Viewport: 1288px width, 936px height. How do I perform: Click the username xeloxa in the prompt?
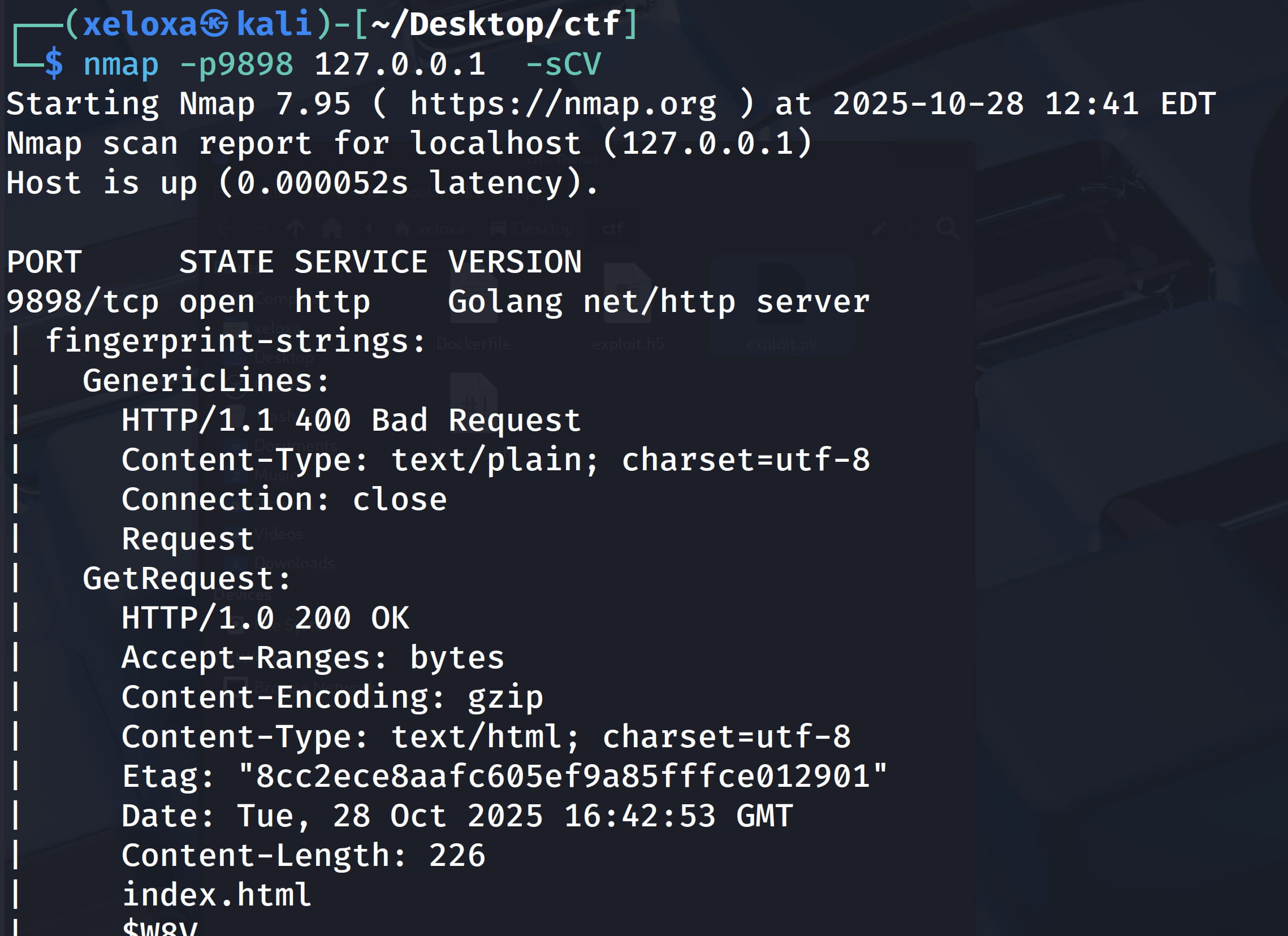pyautogui.click(x=140, y=24)
